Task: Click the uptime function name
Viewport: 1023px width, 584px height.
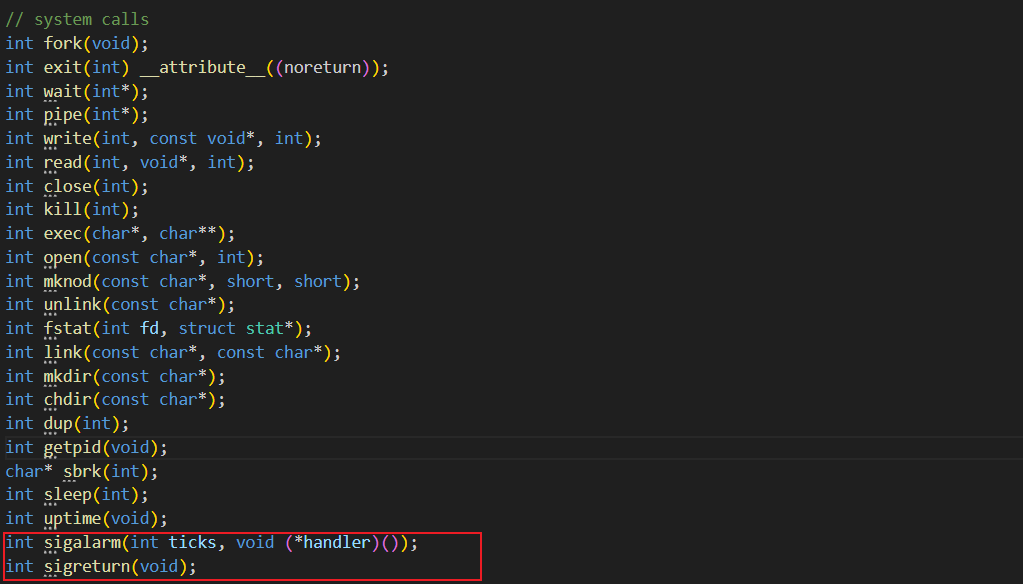Action: click(72, 519)
